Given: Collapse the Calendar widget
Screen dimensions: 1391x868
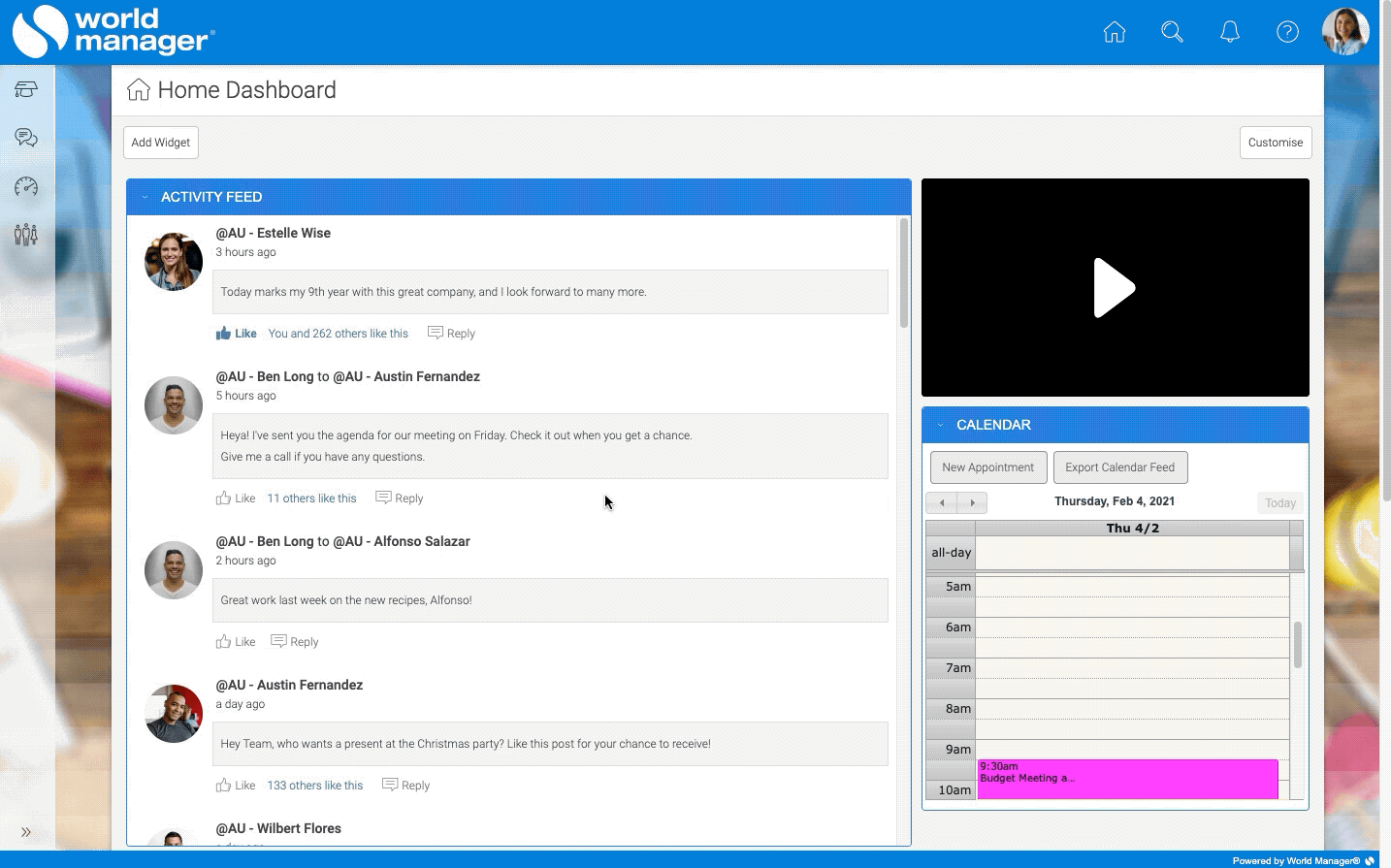Looking at the screenshot, I should 940,425.
